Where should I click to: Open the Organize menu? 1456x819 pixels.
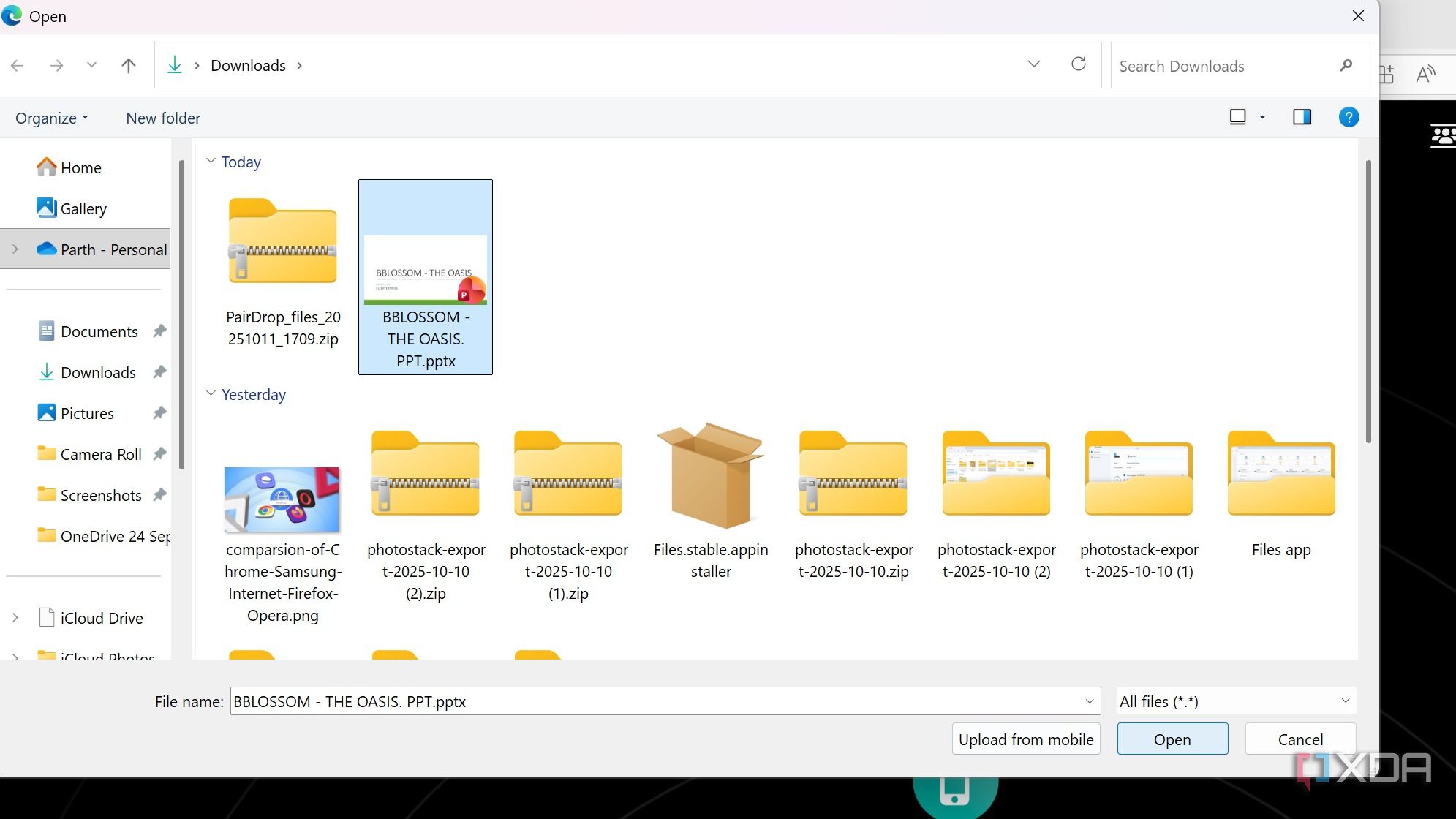click(51, 118)
